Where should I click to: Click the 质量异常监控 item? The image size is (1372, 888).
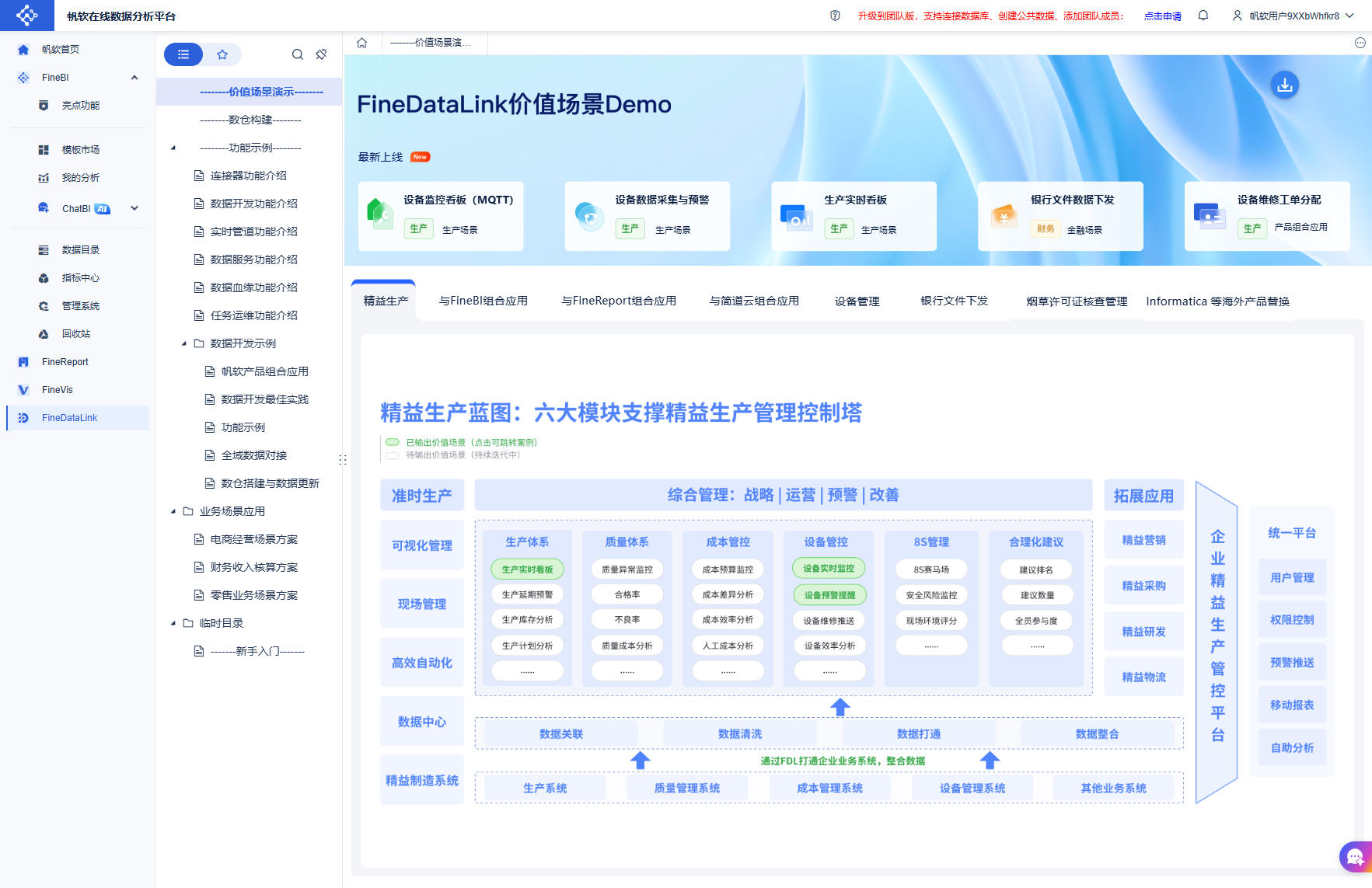(x=627, y=569)
